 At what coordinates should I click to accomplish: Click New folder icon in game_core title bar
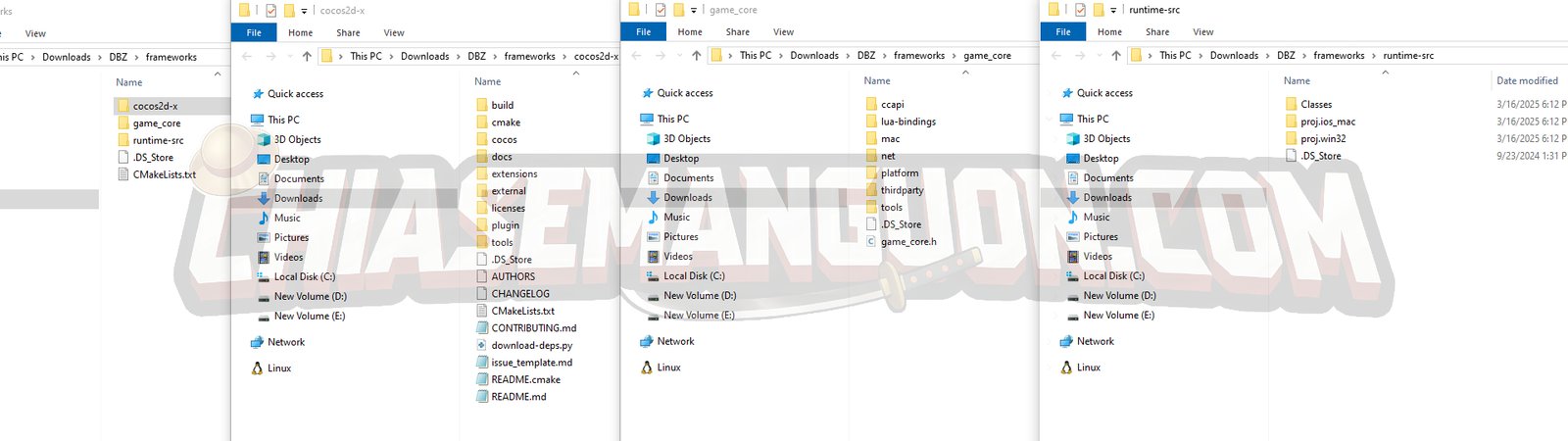(678, 10)
